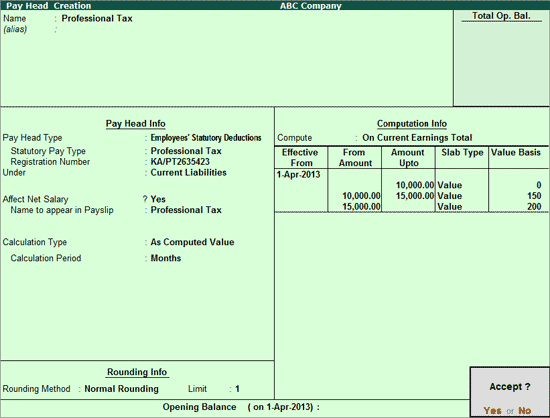
Task: Edit the Name field 'Professional Tax'
Action: [97, 18]
